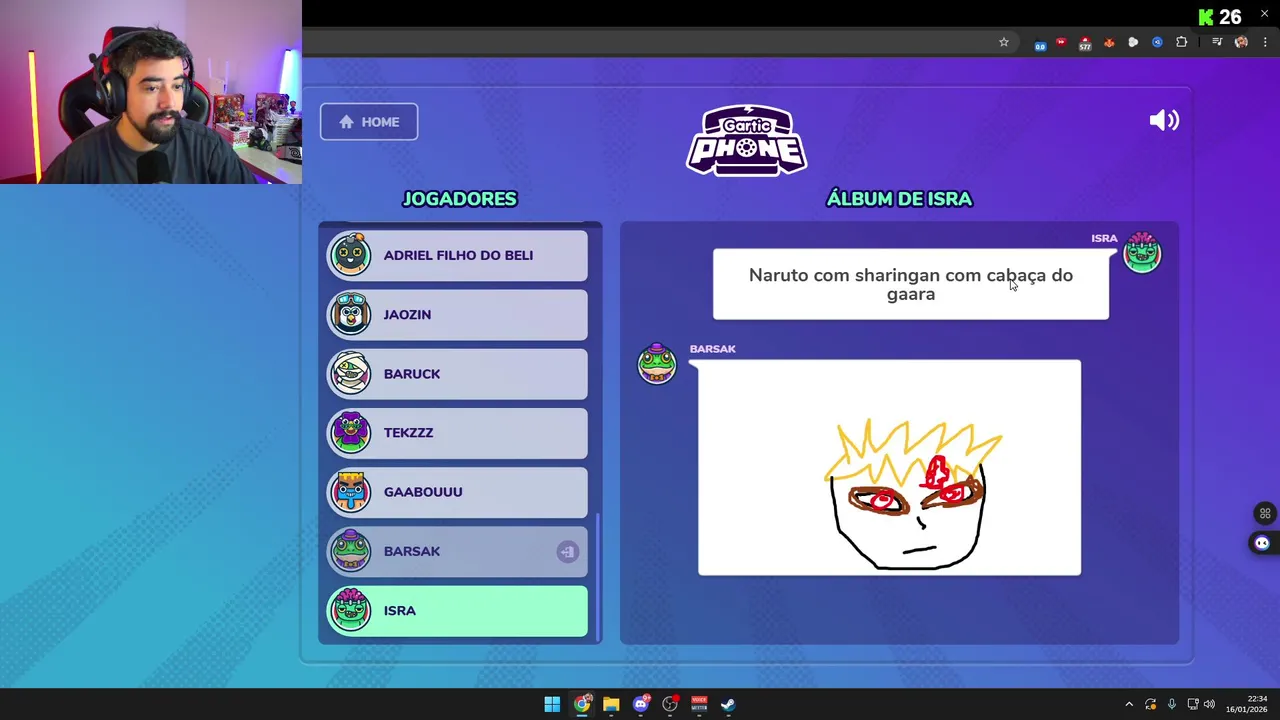
Task: Click the microphone tray icon
Action: pyautogui.click(x=1171, y=705)
